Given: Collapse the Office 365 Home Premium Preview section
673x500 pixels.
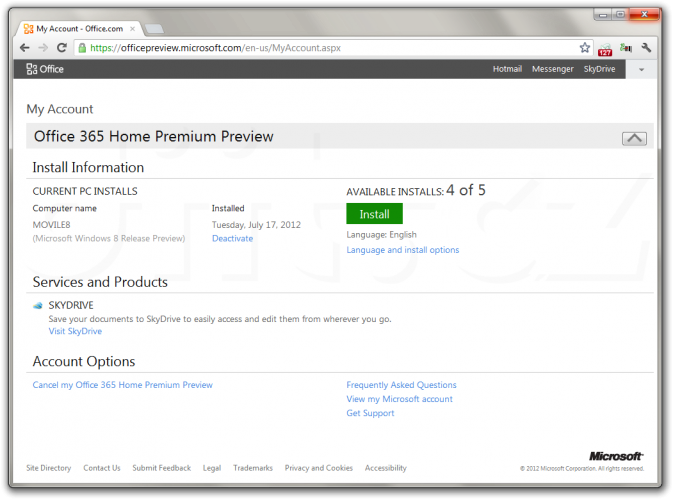Looking at the screenshot, I should [634, 138].
